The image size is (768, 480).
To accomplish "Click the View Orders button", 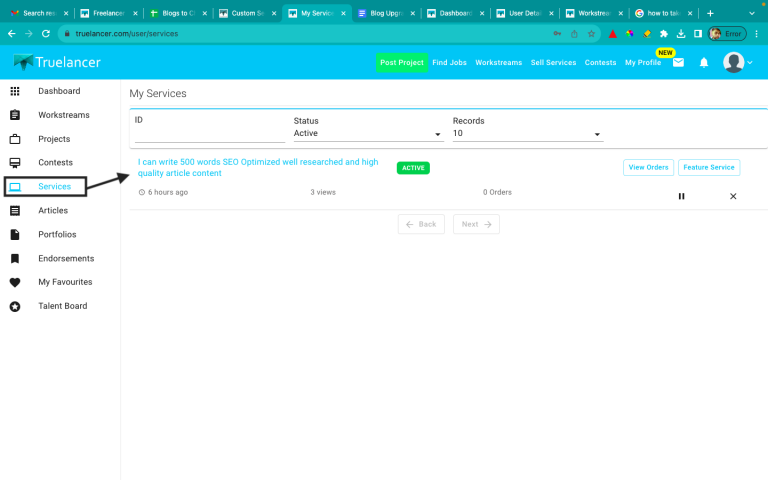I will pos(648,167).
